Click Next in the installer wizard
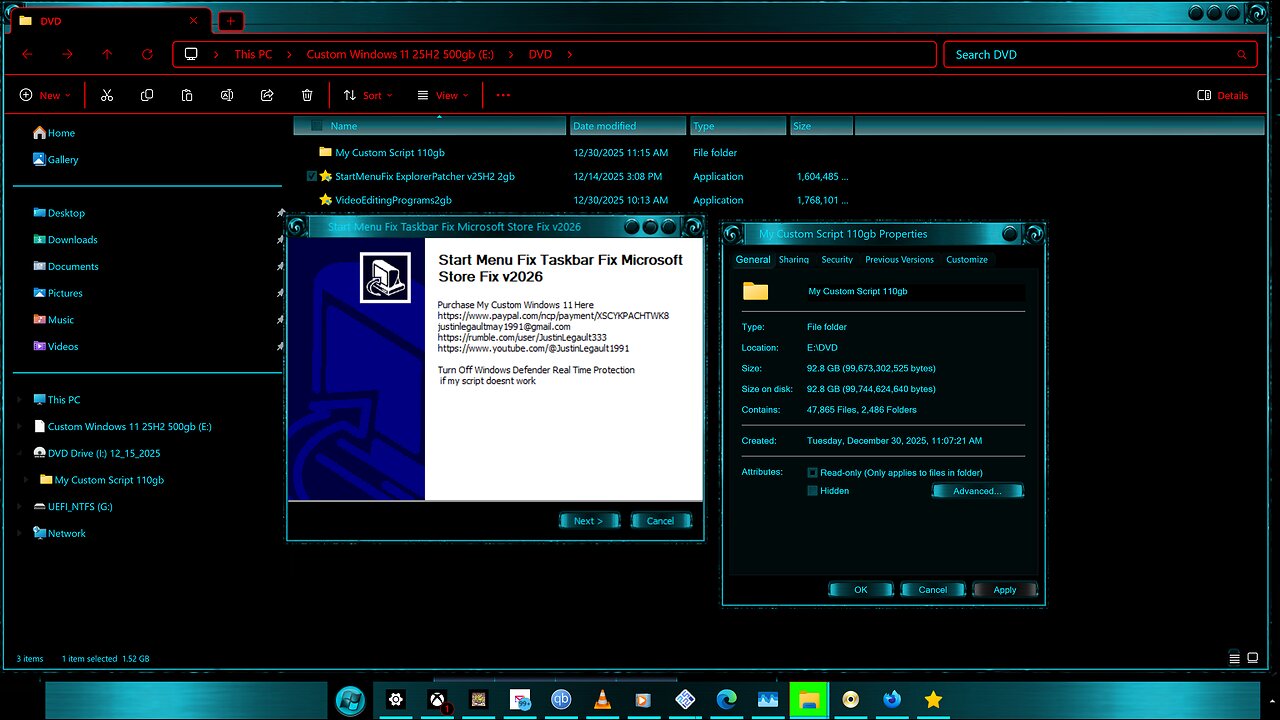 click(x=589, y=521)
